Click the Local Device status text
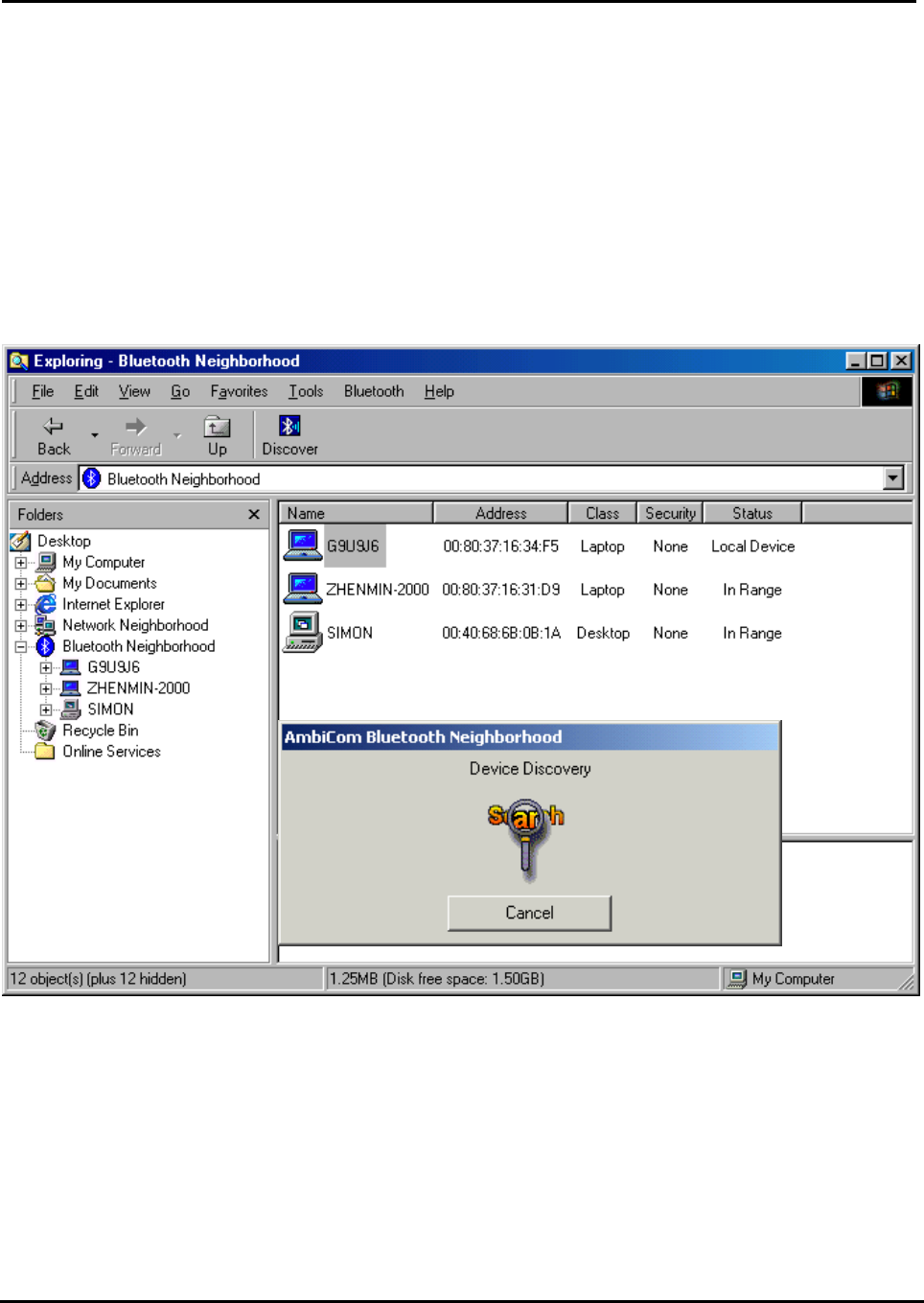 (752, 547)
